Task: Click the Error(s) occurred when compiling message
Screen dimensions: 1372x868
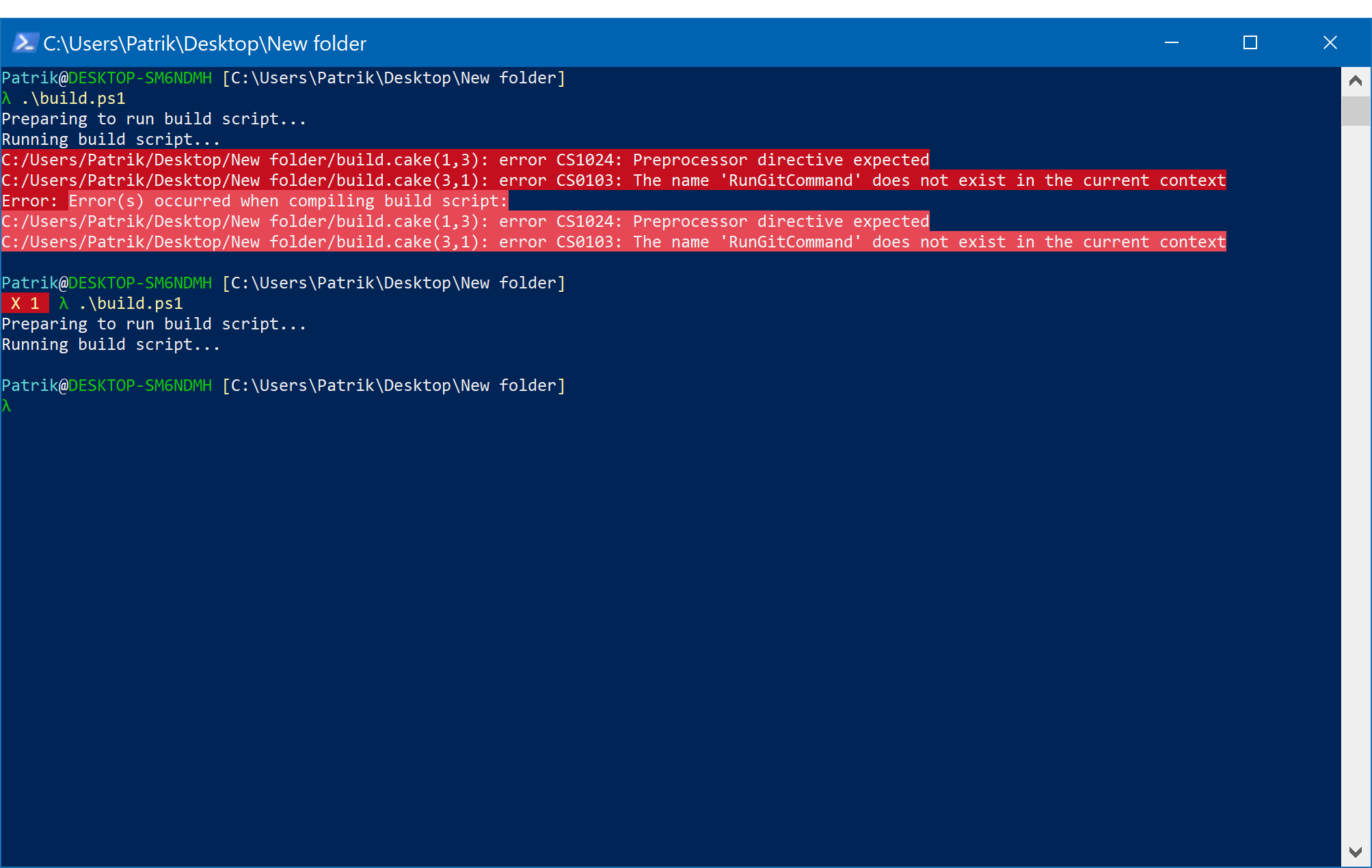Action: [287, 200]
